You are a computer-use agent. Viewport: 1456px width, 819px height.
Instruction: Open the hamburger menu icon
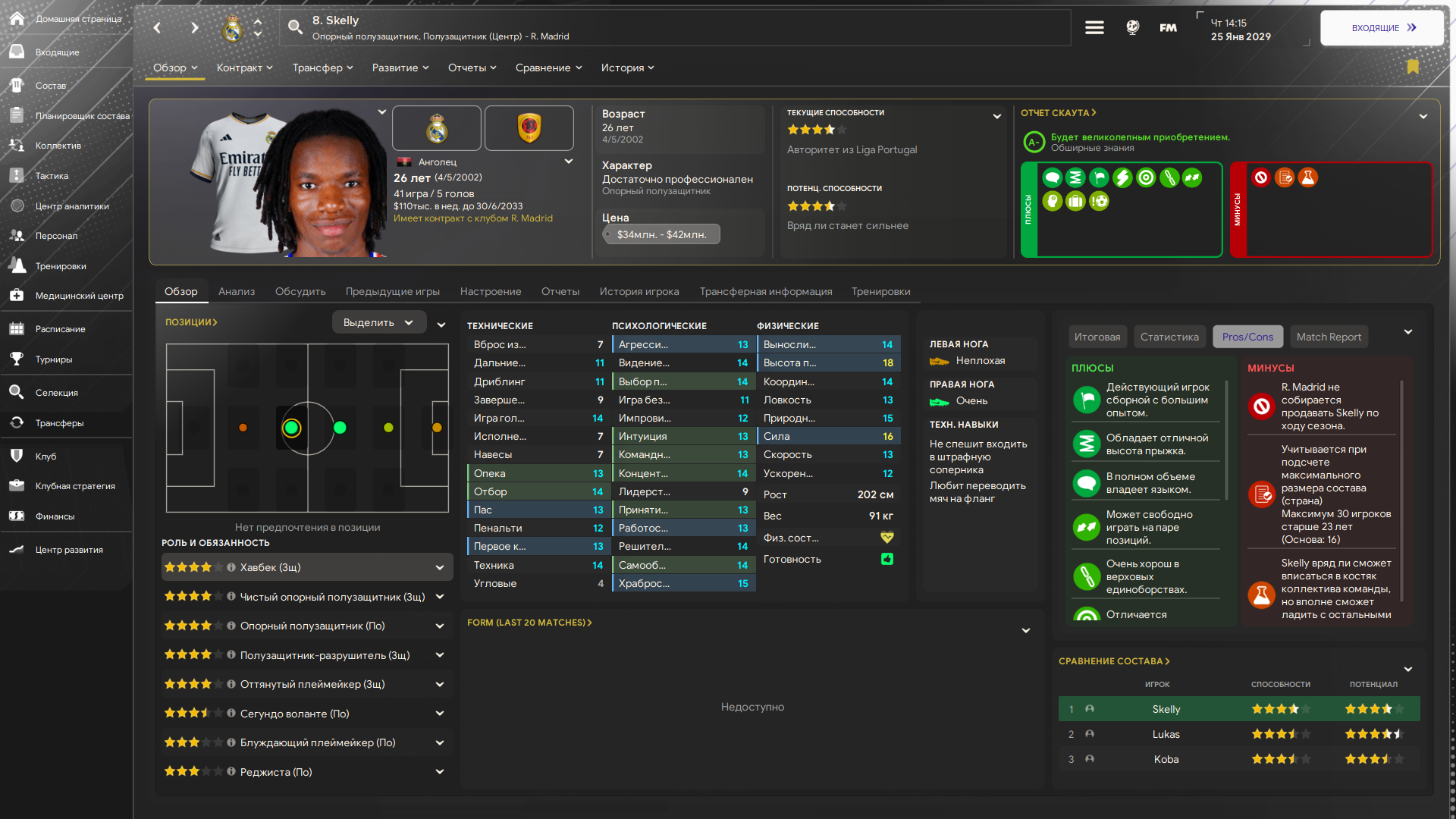pyautogui.click(x=1094, y=28)
